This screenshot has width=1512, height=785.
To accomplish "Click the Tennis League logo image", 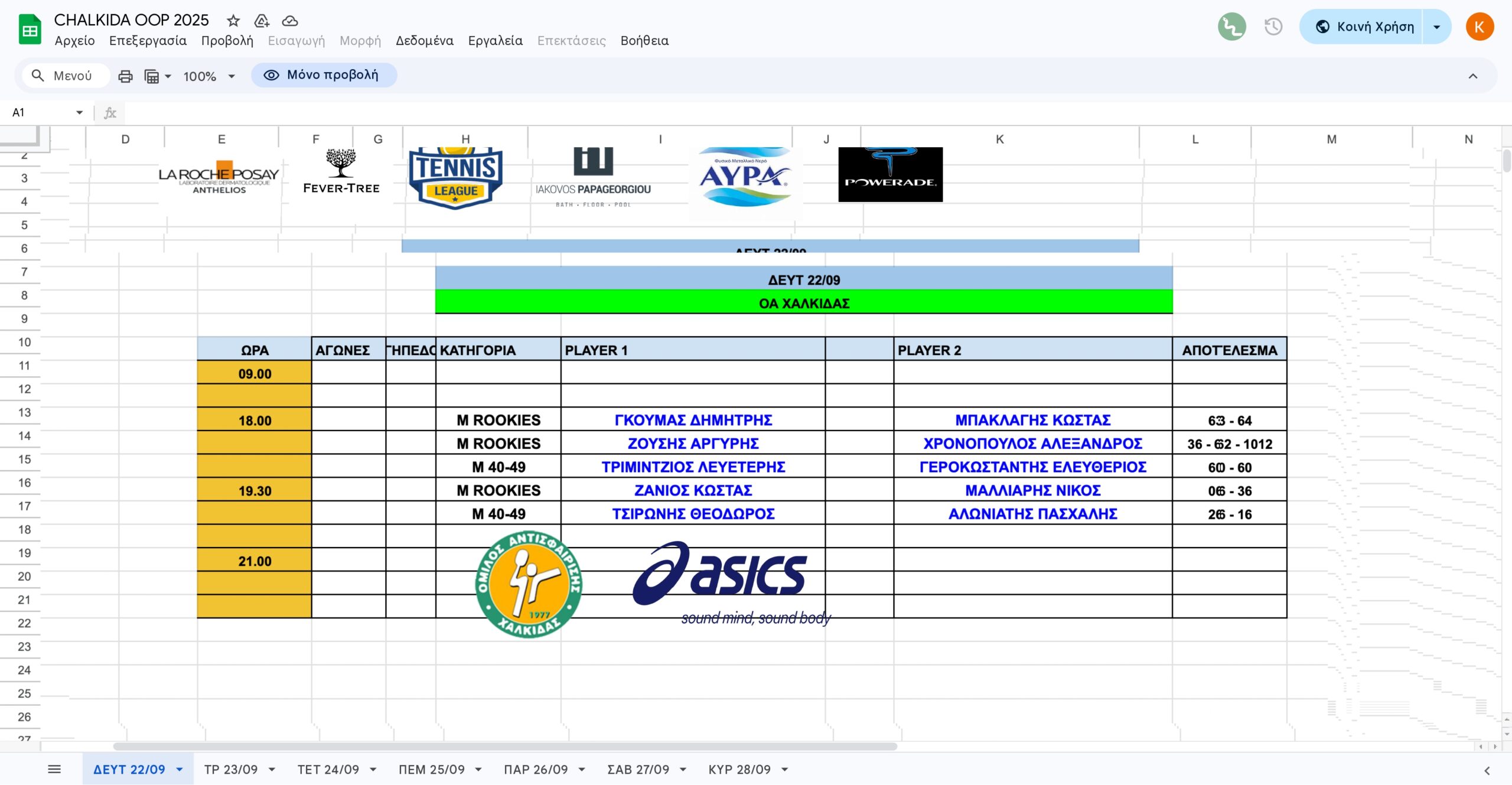I will point(455,178).
